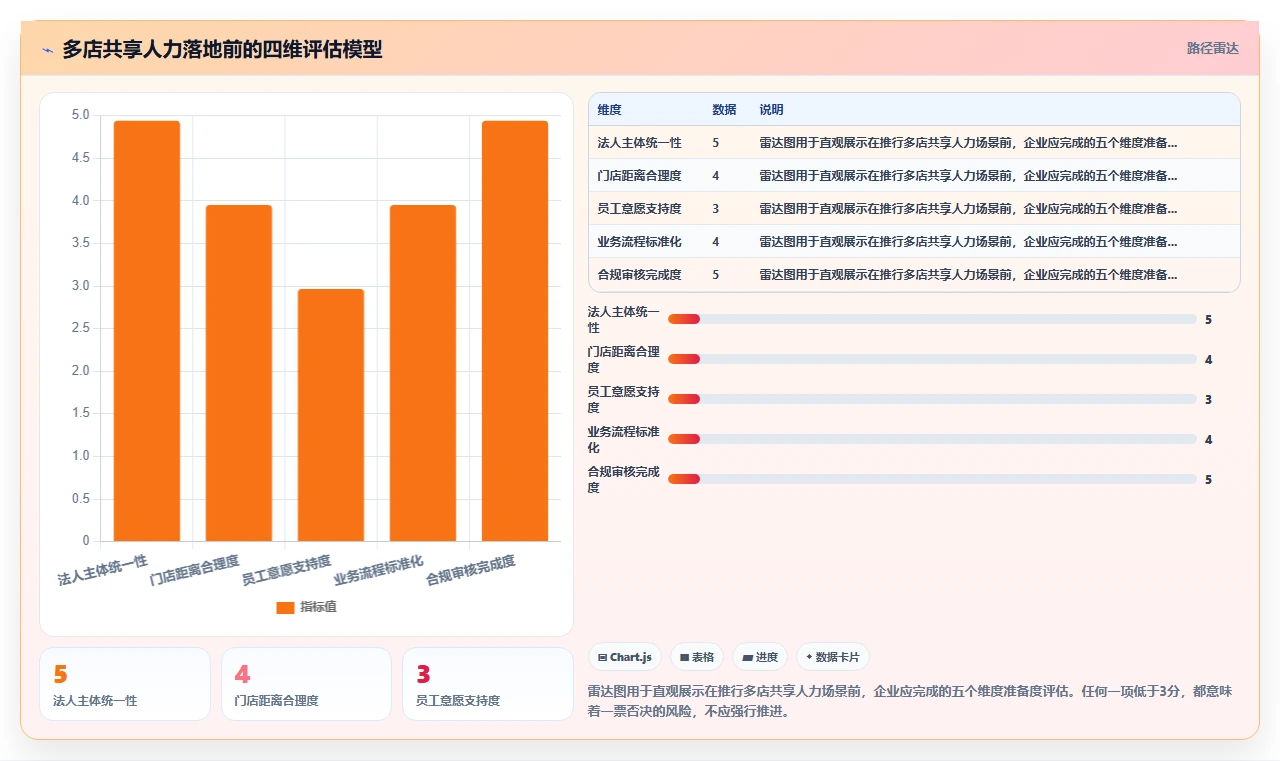This screenshot has width=1280, height=761.
Task: Select the 法人主体统一性 table row cell
Action: [640, 142]
